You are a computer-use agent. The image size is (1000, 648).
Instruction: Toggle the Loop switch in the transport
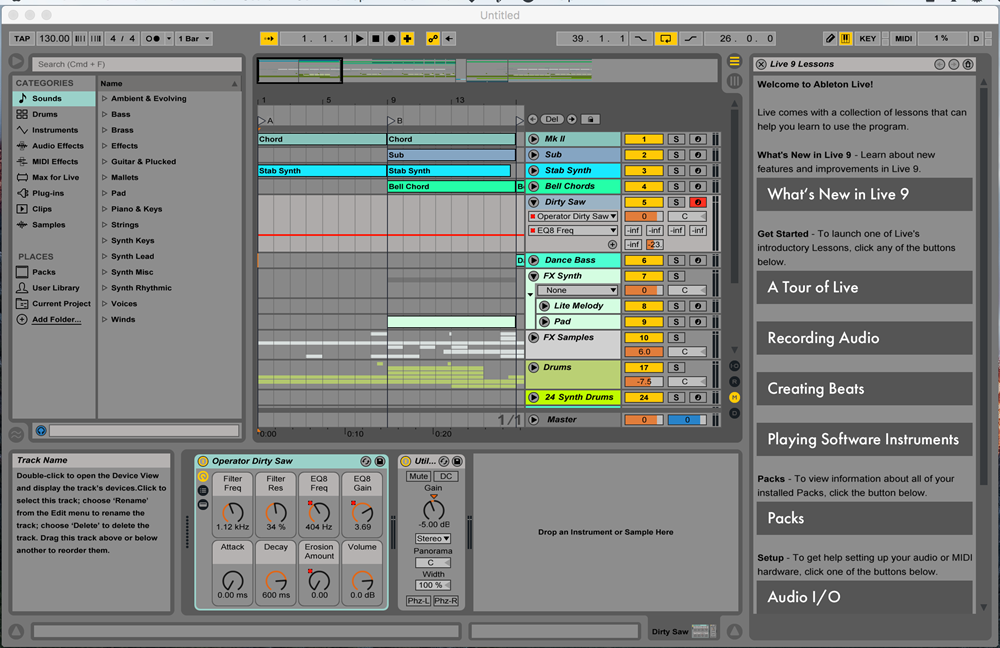pos(665,39)
